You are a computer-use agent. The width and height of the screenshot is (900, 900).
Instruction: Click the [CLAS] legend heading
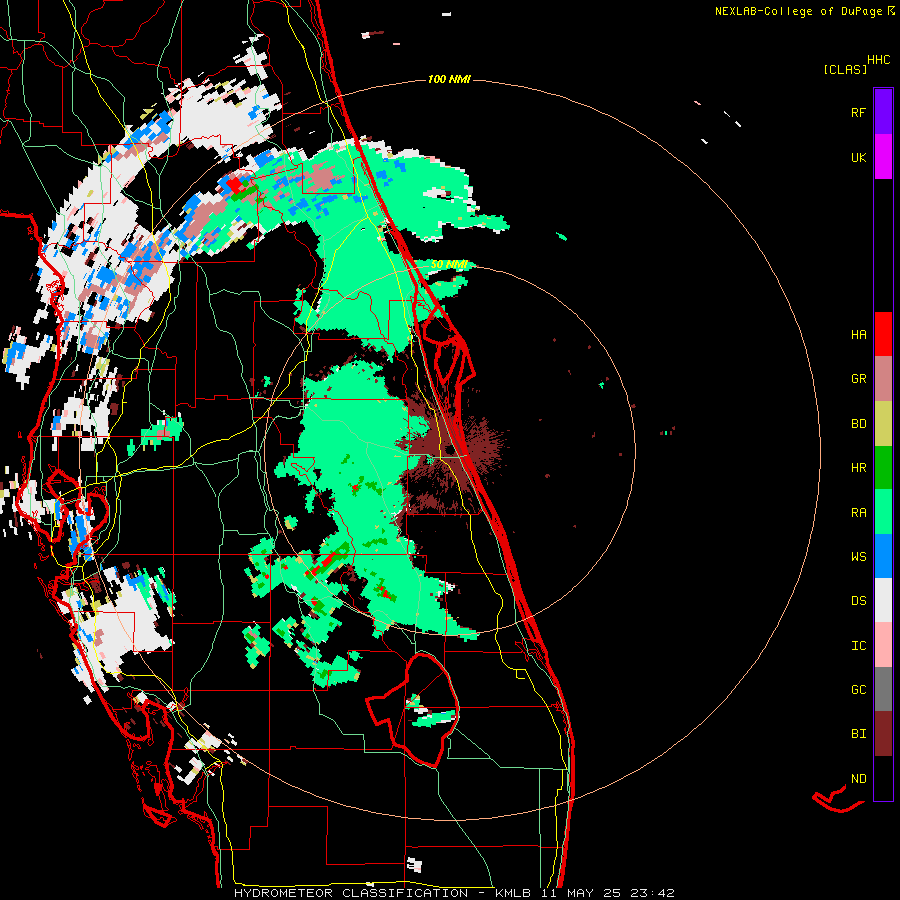pyautogui.click(x=845, y=69)
